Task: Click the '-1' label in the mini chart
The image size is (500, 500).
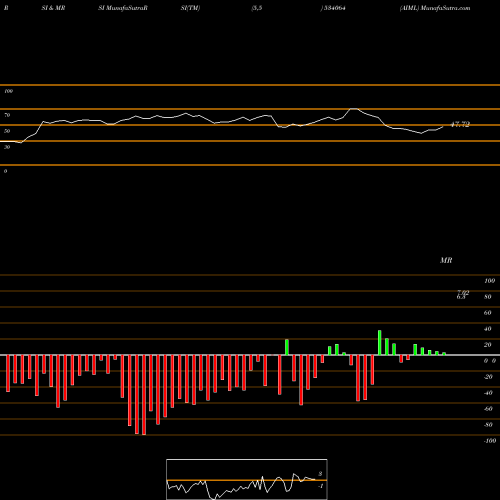Action: pyautogui.click(x=320, y=486)
